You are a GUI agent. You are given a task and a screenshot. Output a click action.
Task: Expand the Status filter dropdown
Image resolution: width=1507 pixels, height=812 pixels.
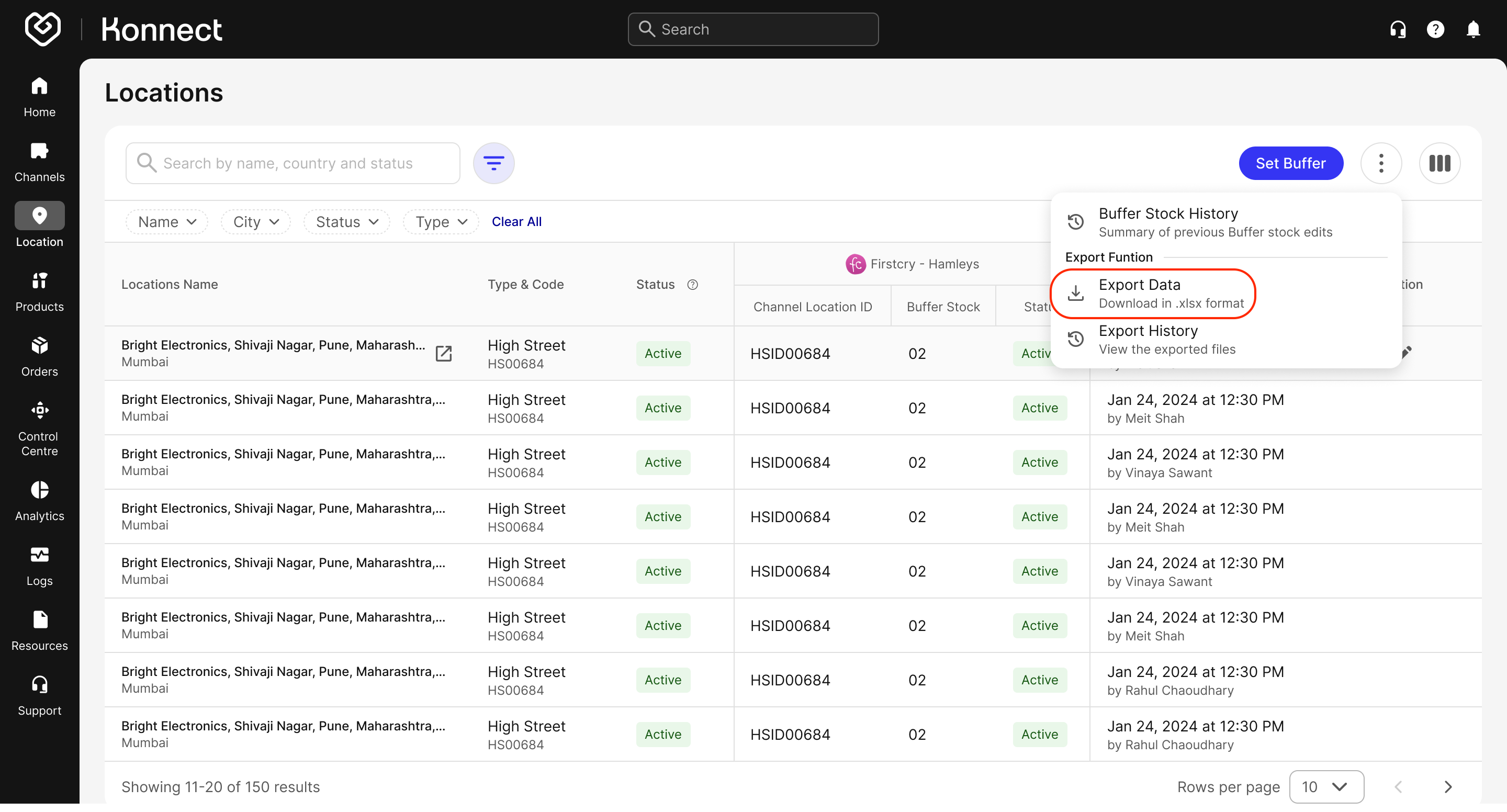point(347,222)
